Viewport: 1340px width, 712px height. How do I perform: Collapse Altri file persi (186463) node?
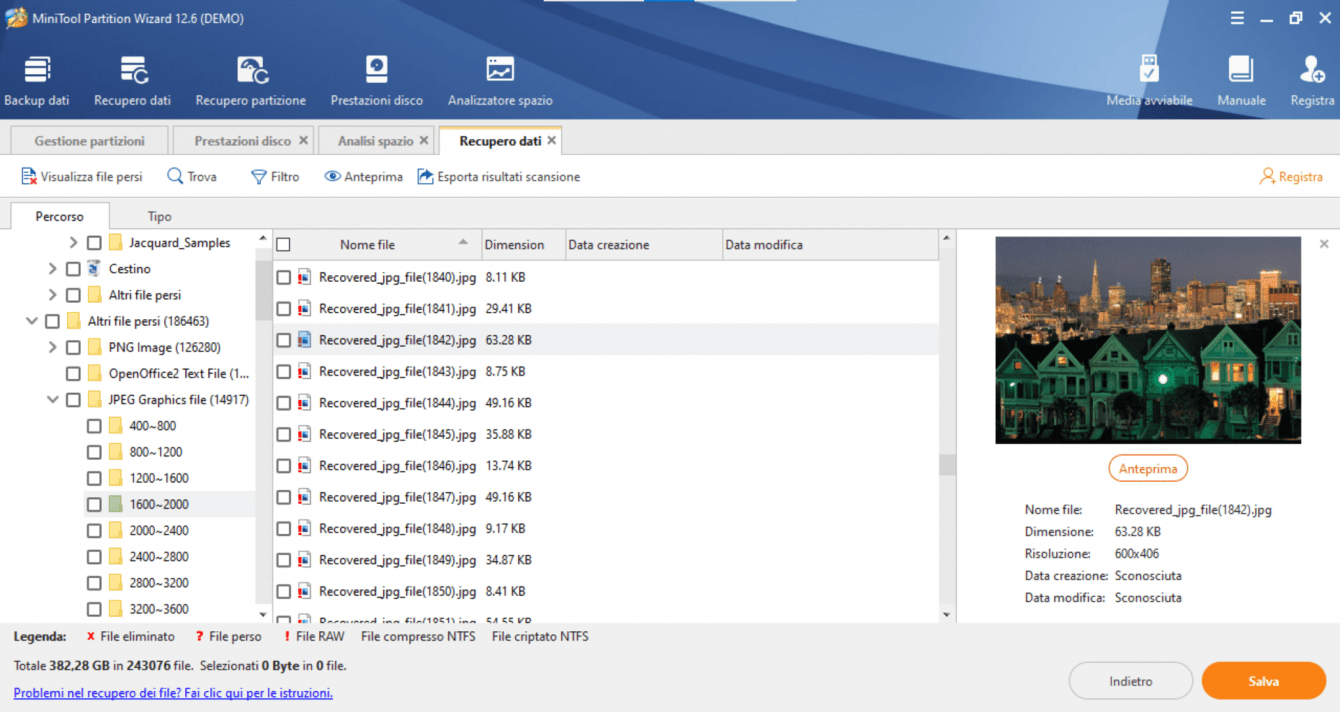[x=31, y=321]
